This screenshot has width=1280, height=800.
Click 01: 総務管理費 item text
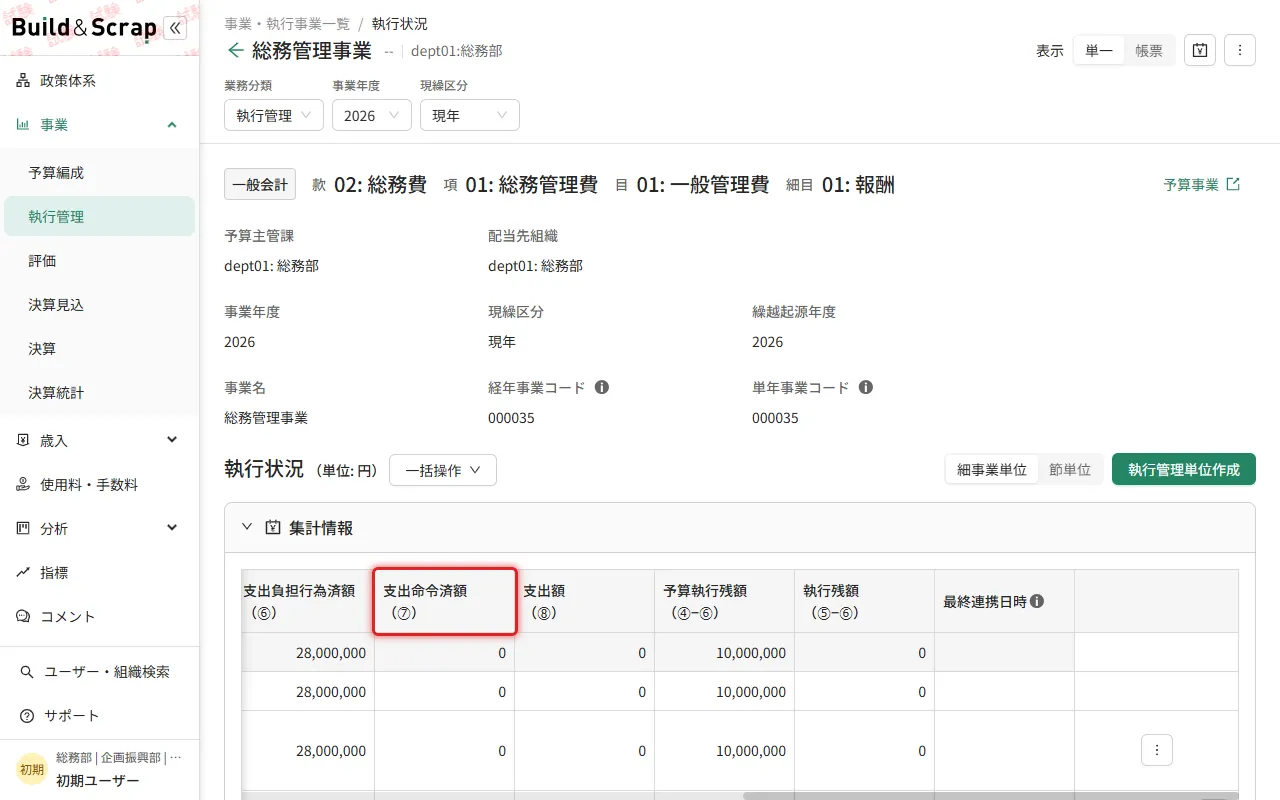[x=531, y=184]
